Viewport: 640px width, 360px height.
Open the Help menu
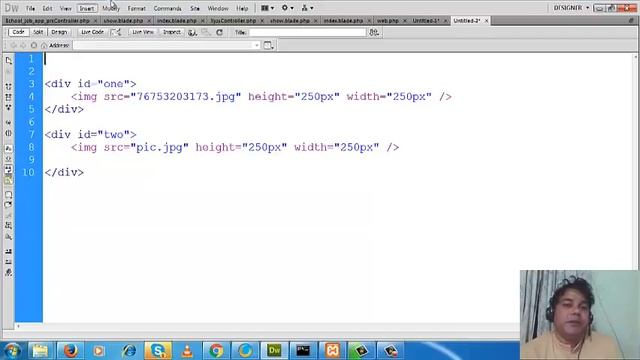click(242, 8)
